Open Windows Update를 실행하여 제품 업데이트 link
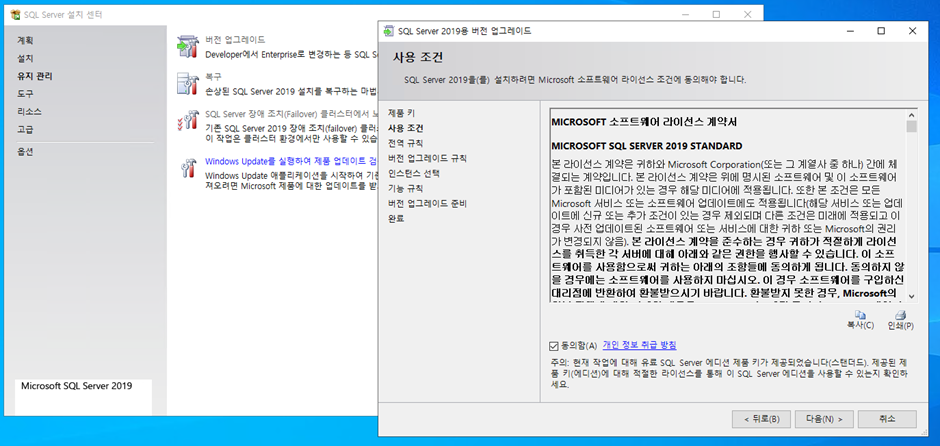 pyautogui.click(x=291, y=161)
